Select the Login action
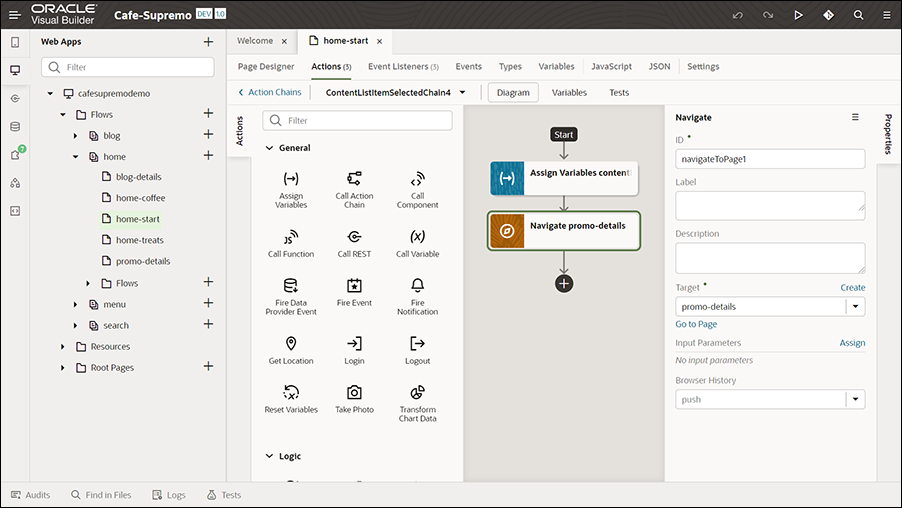This screenshot has height=508, width=902. click(x=354, y=350)
